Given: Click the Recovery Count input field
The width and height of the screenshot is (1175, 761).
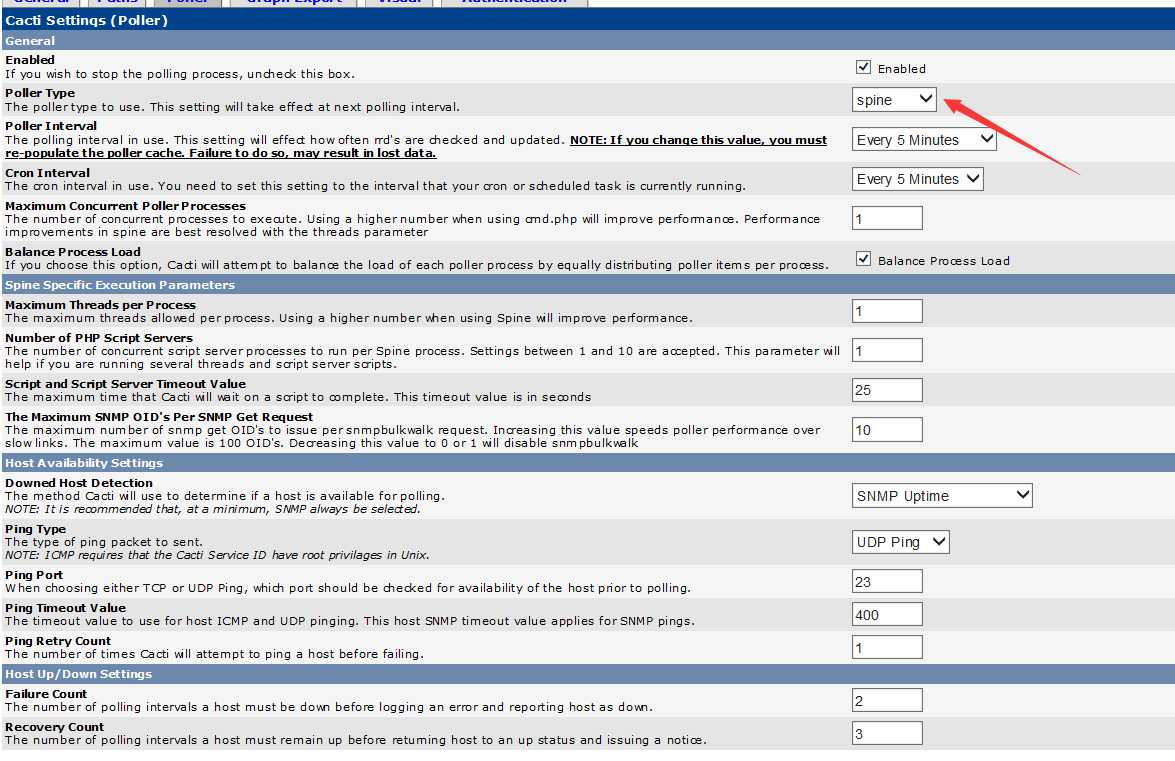Looking at the screenshot, I should (887, 733).
